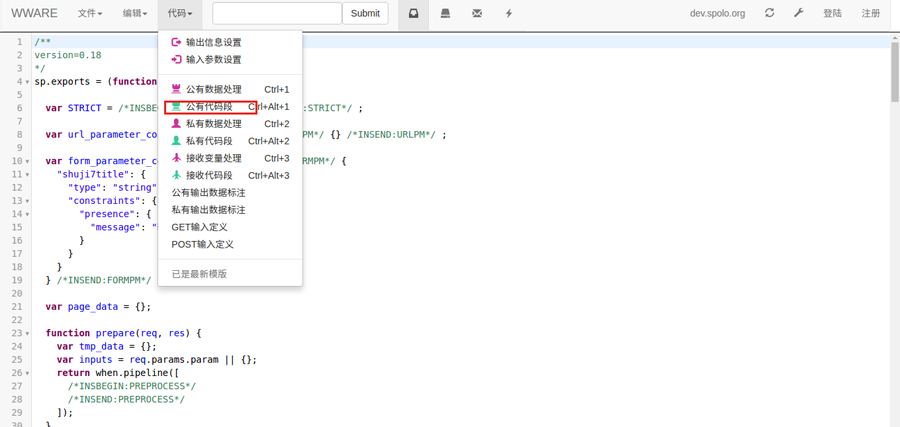Click the 输入参数设置 import icon
The width and height of the screenshot is (900, 427).
pos(177,59)
